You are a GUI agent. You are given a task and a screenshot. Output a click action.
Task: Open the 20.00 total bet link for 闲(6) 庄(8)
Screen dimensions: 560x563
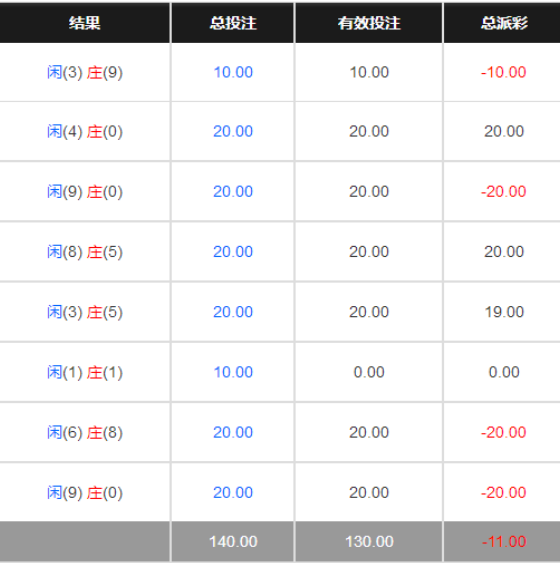[233, 432]
